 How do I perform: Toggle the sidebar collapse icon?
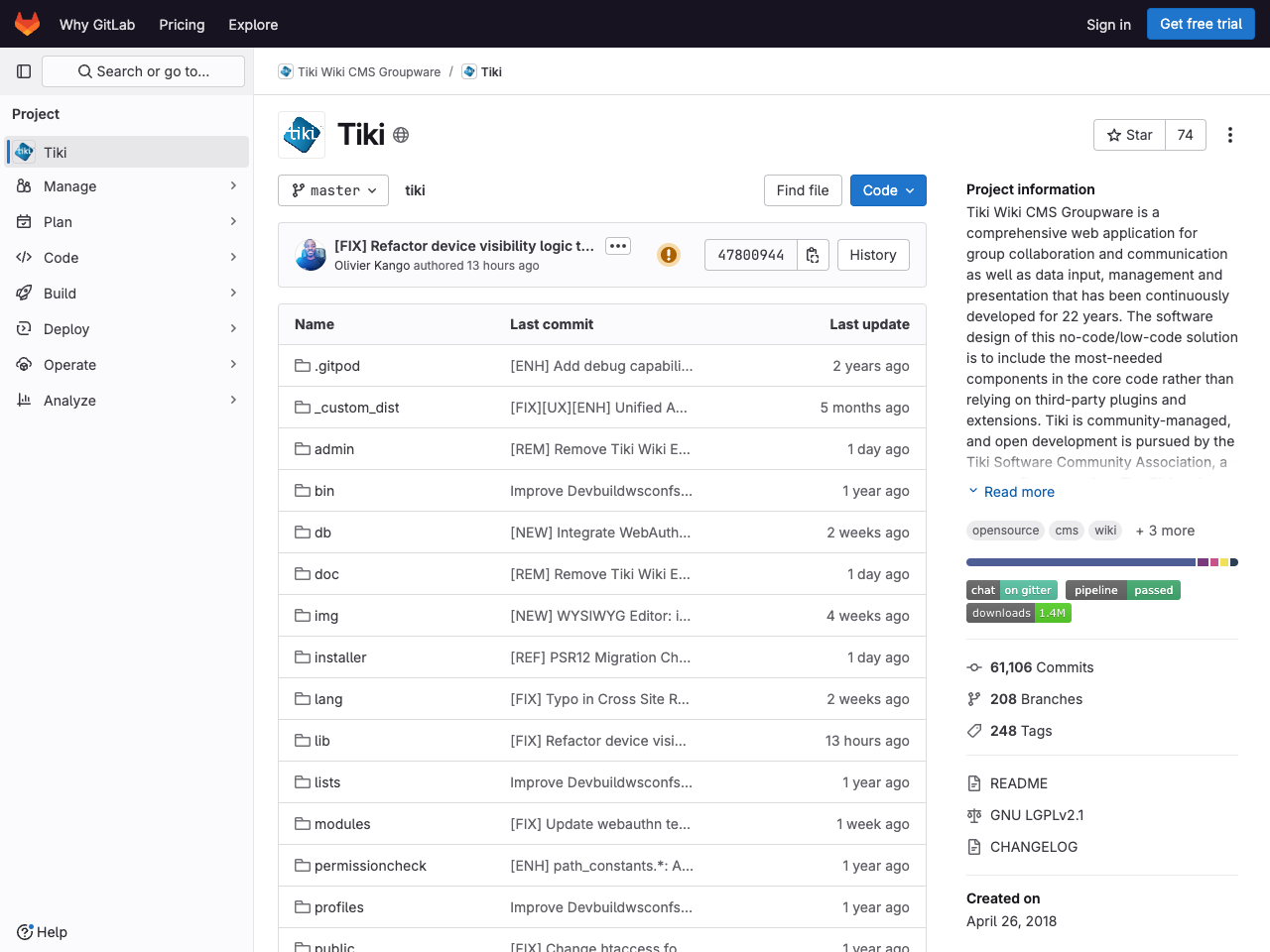[24, 71]
